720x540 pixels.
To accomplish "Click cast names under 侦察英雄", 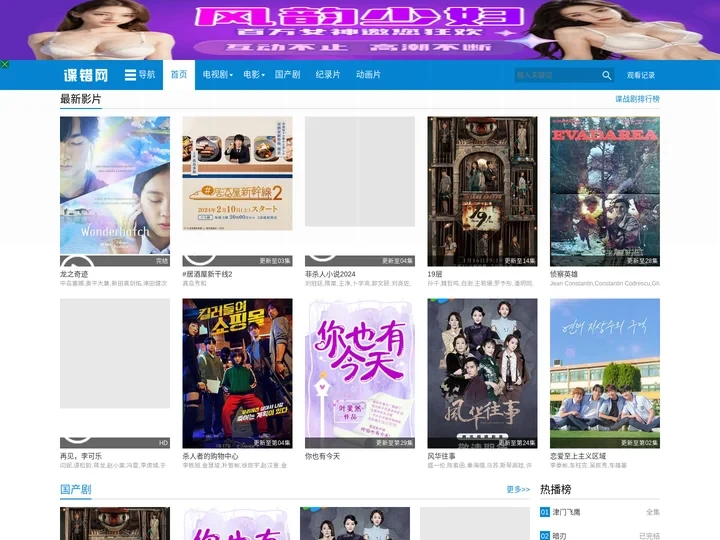I will coord(605,283).
